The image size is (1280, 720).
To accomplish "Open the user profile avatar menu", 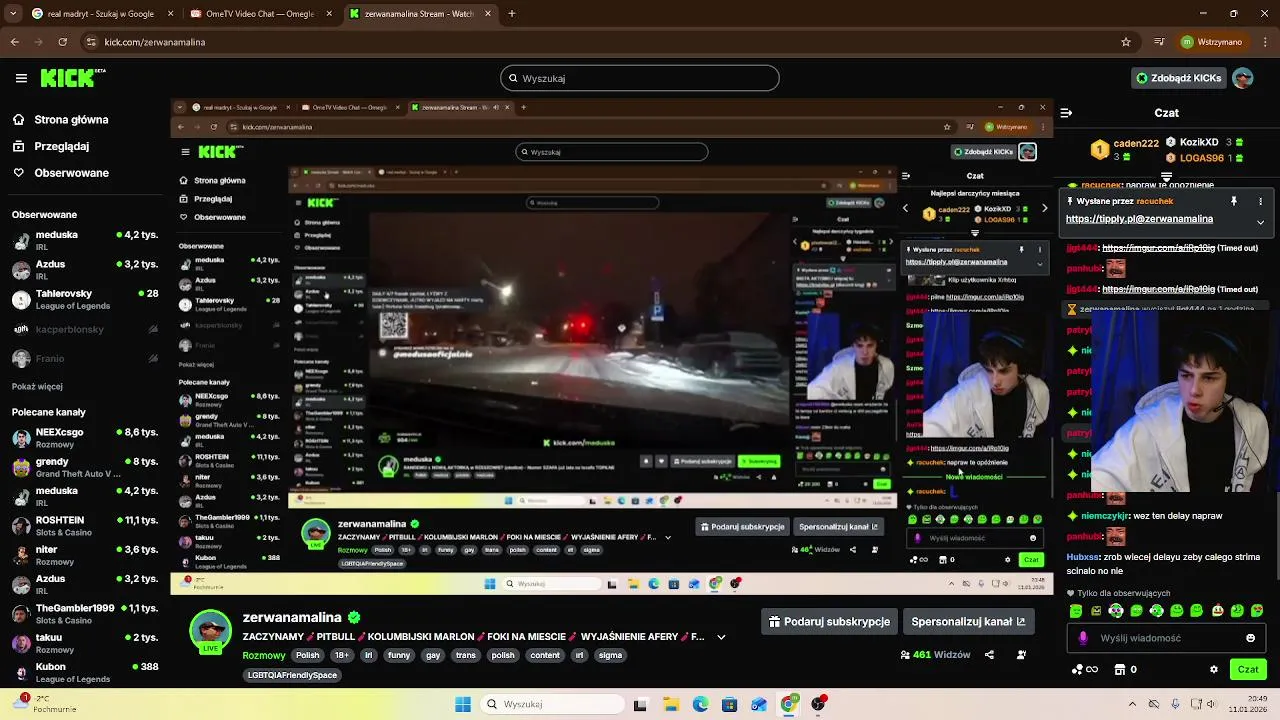I will tap(1243, 78).
